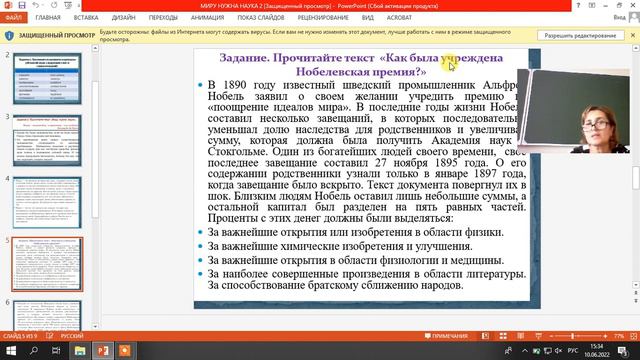Click the slide area scroll down arrow
Viewport: 640px width, 360px height.
(636, 285)
